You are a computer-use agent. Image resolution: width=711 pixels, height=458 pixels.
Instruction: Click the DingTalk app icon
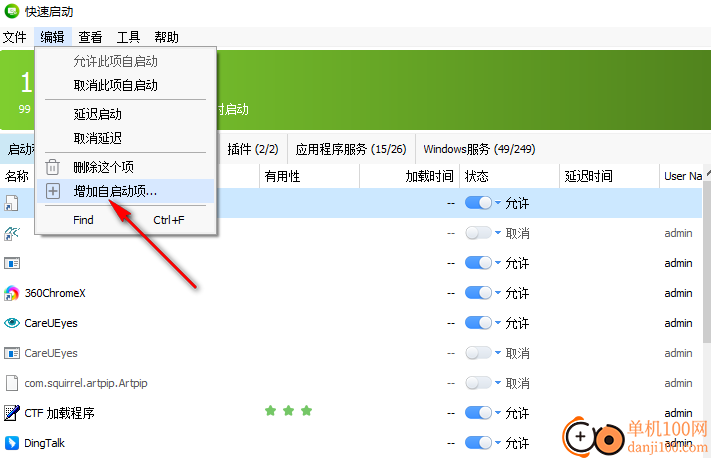[x=12, y=443]
